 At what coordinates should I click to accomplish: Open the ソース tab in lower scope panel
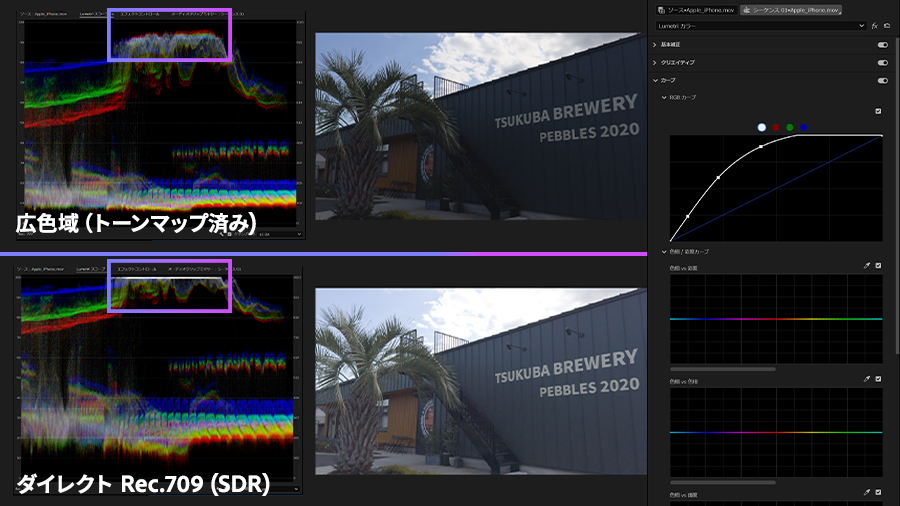pos(40,268)
